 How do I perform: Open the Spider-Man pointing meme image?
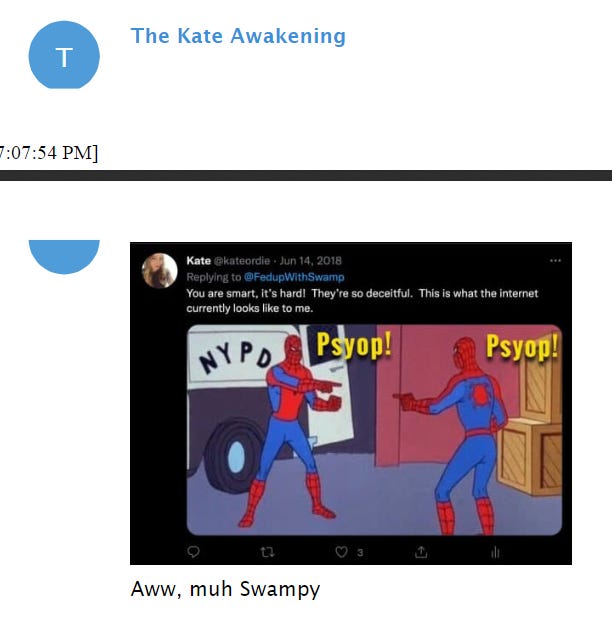[x=374, y=430]
